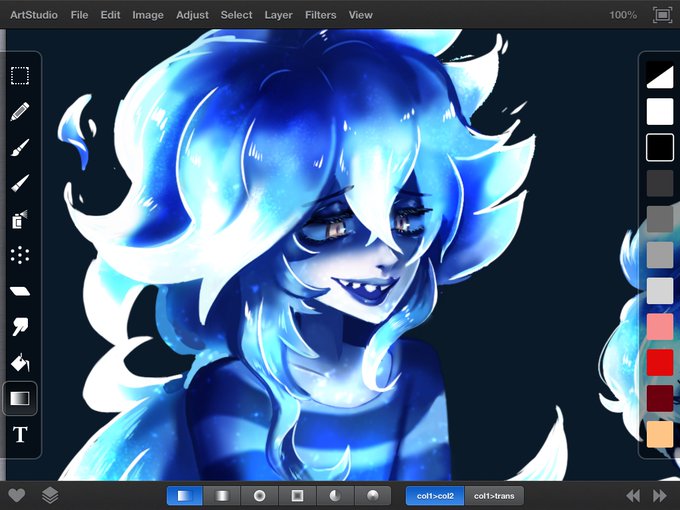The width and height of the screenshot is (680, 510).
Task: Pick the peach orange swatch
Action: [660, 434]
